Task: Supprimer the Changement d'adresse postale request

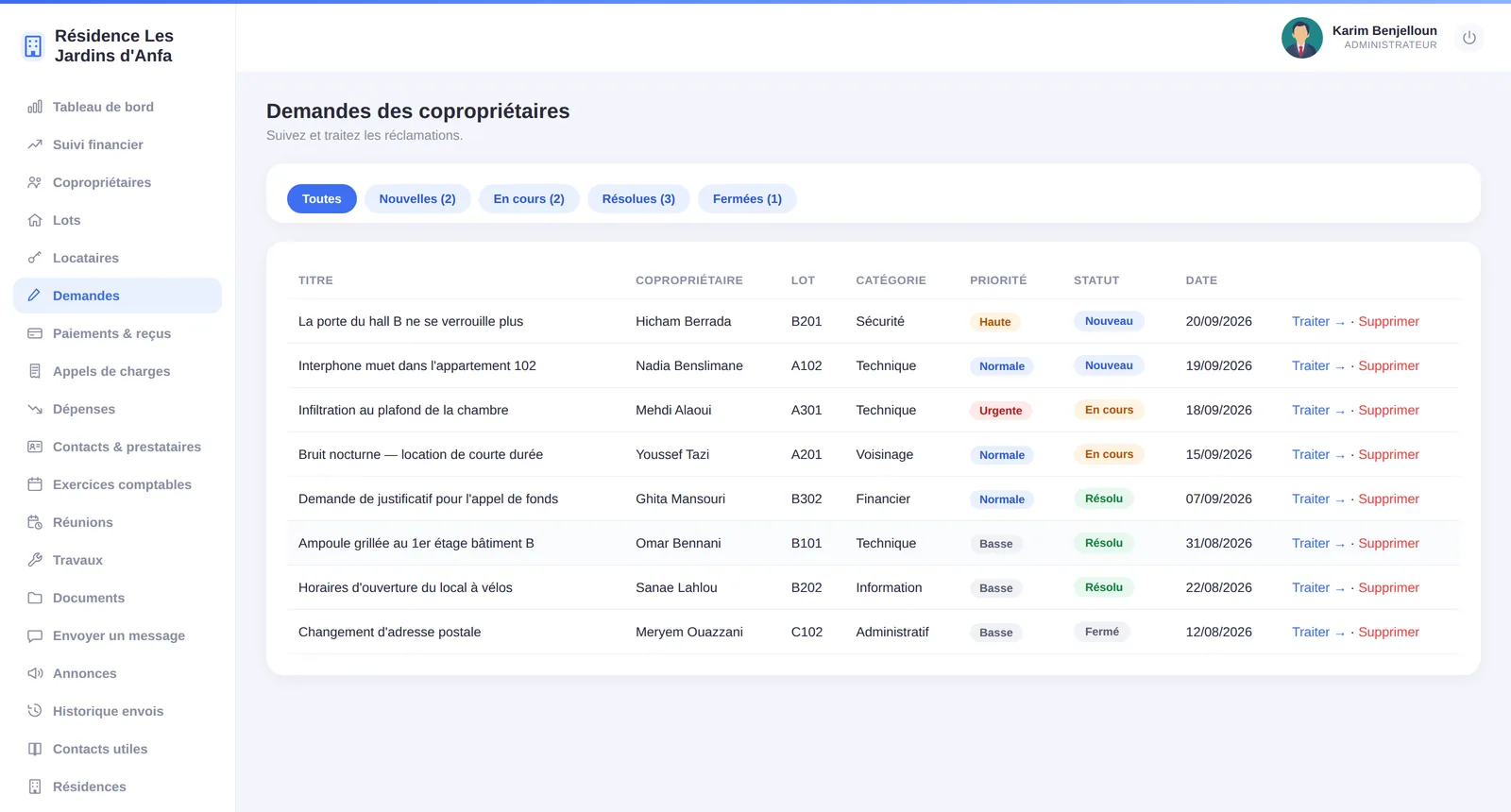Action: (x=1388, y=632)
